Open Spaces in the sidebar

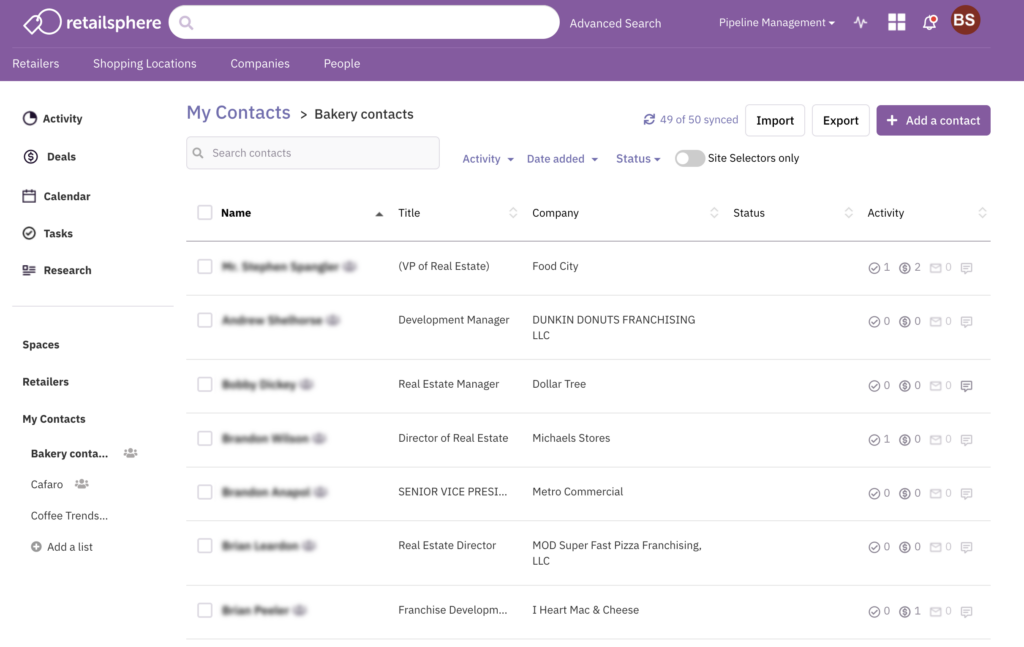pyautogui.click(x=40, y=345)
